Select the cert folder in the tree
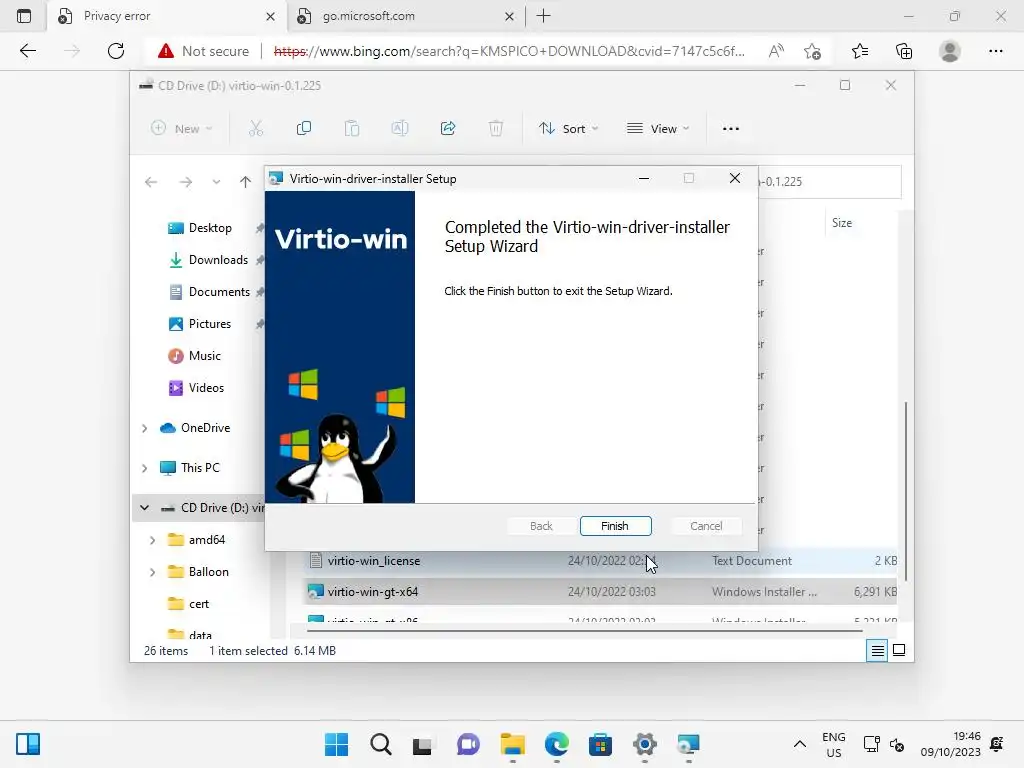 pyautogui.click(x=188, y=604)
